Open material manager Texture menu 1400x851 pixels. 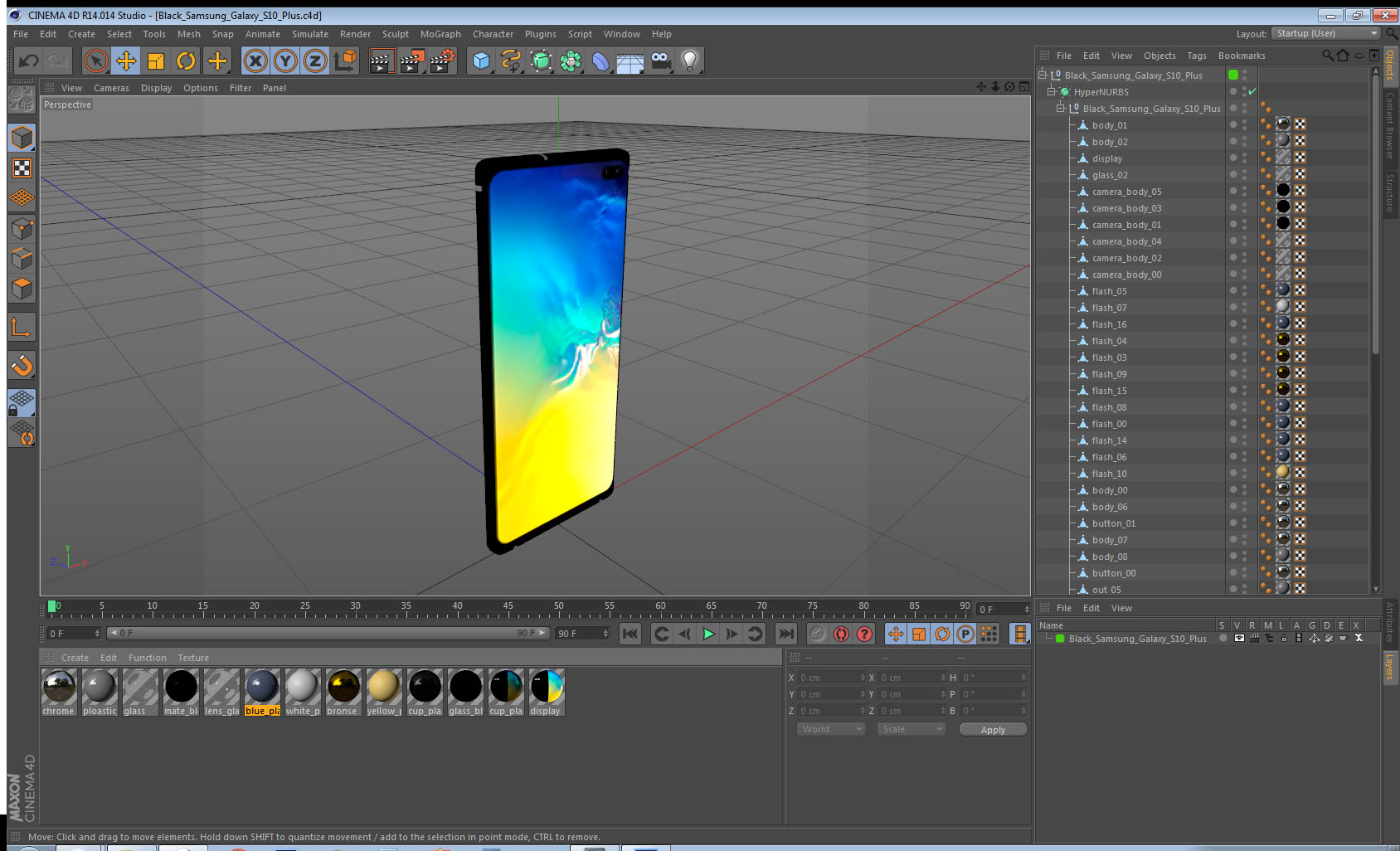point(193,658)
